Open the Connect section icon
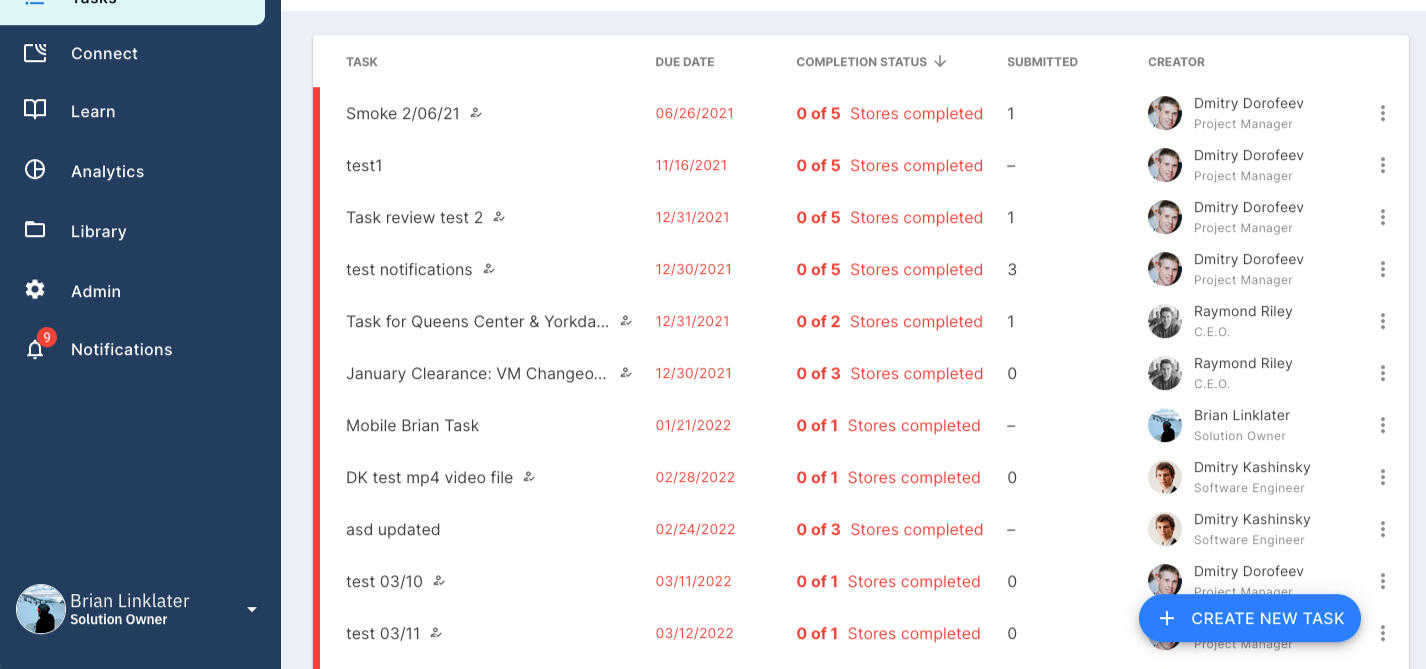Screen dimensions: 1426x669 pyautogui.click(x=35, y=53)
